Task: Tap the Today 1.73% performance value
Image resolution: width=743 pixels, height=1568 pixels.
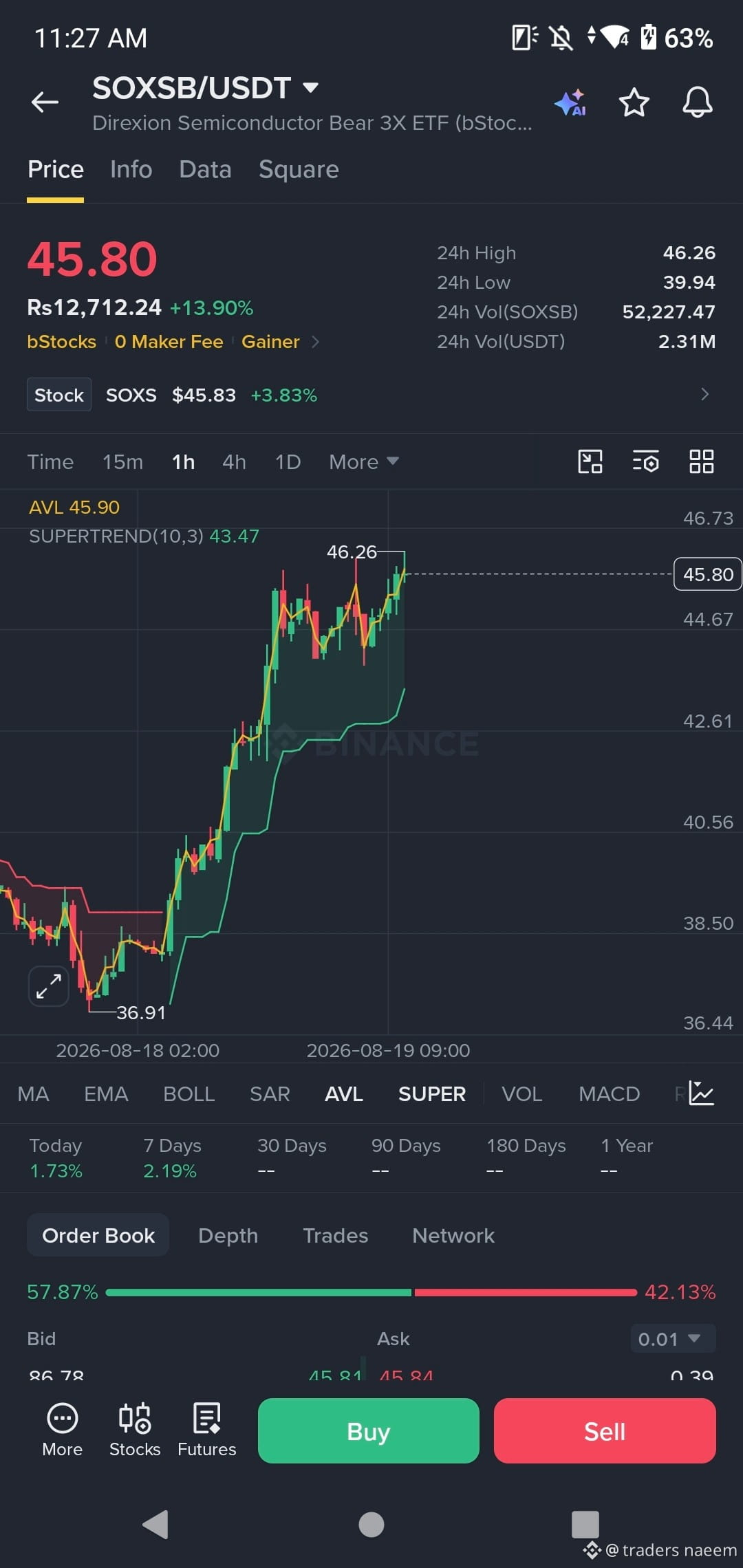Action: click(56, 1170)
